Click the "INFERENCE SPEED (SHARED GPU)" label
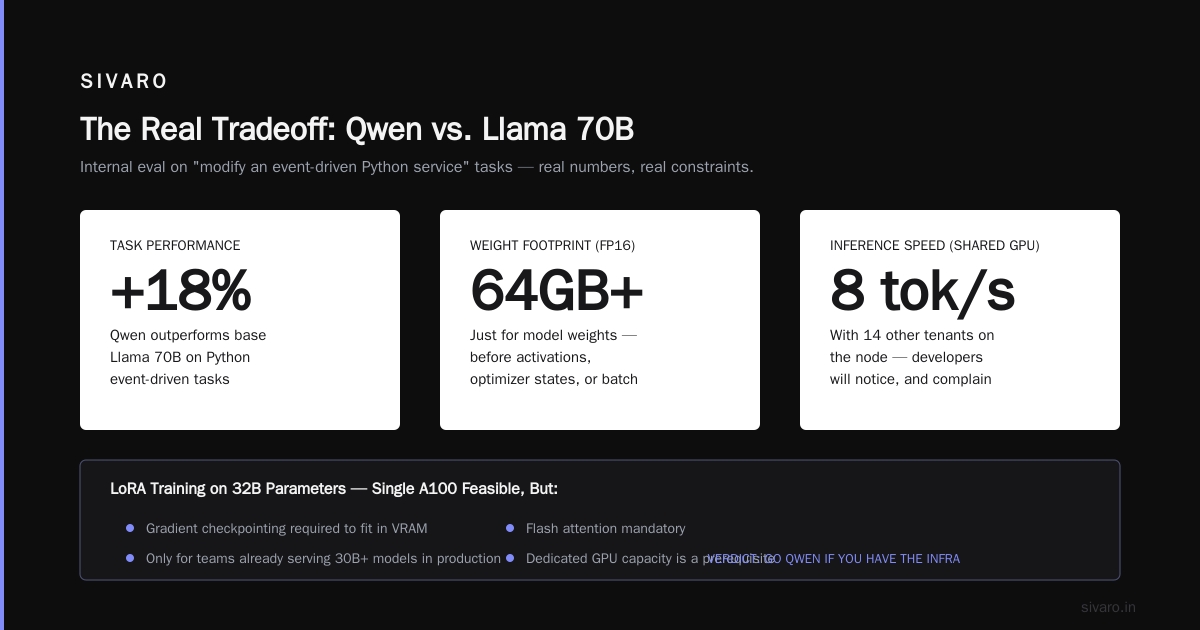1200x630 pixels. [934, 245]
